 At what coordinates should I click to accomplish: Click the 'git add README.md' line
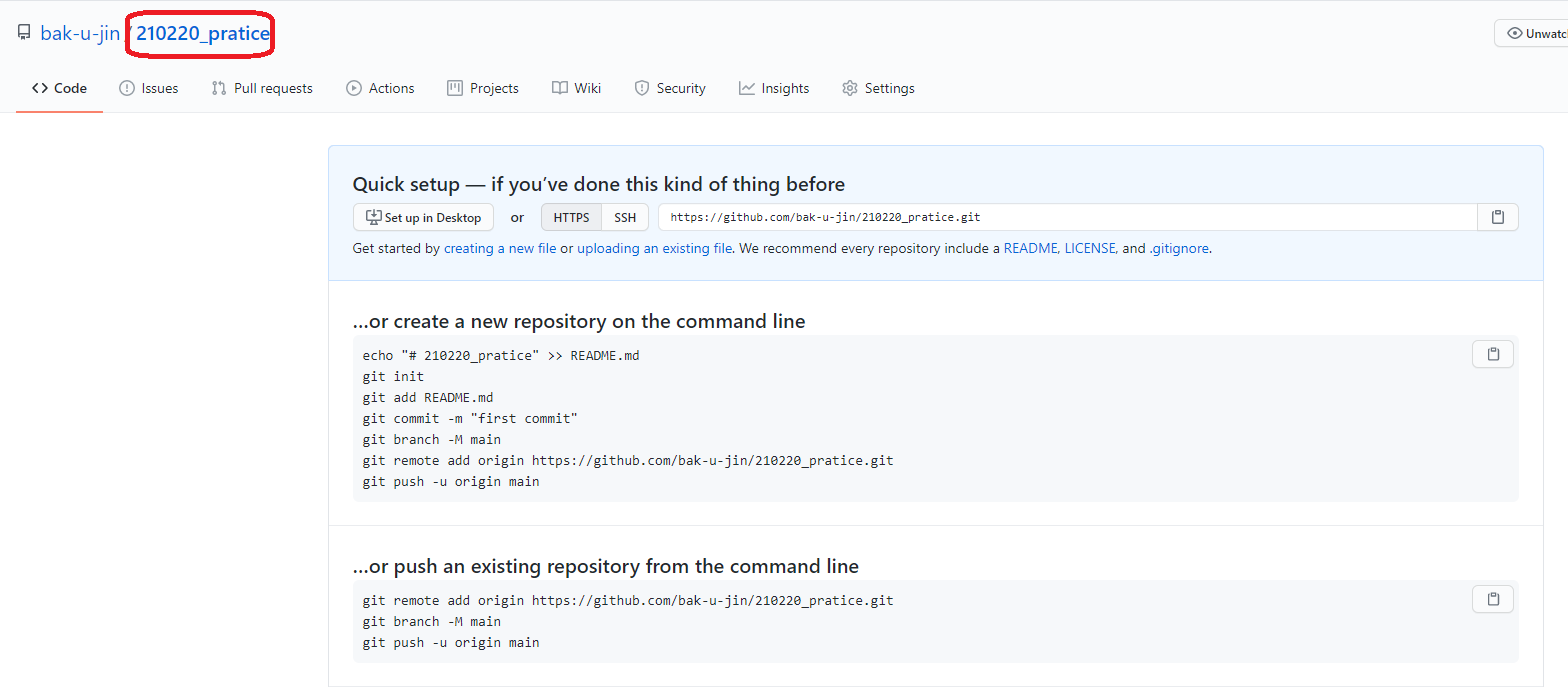428,397
